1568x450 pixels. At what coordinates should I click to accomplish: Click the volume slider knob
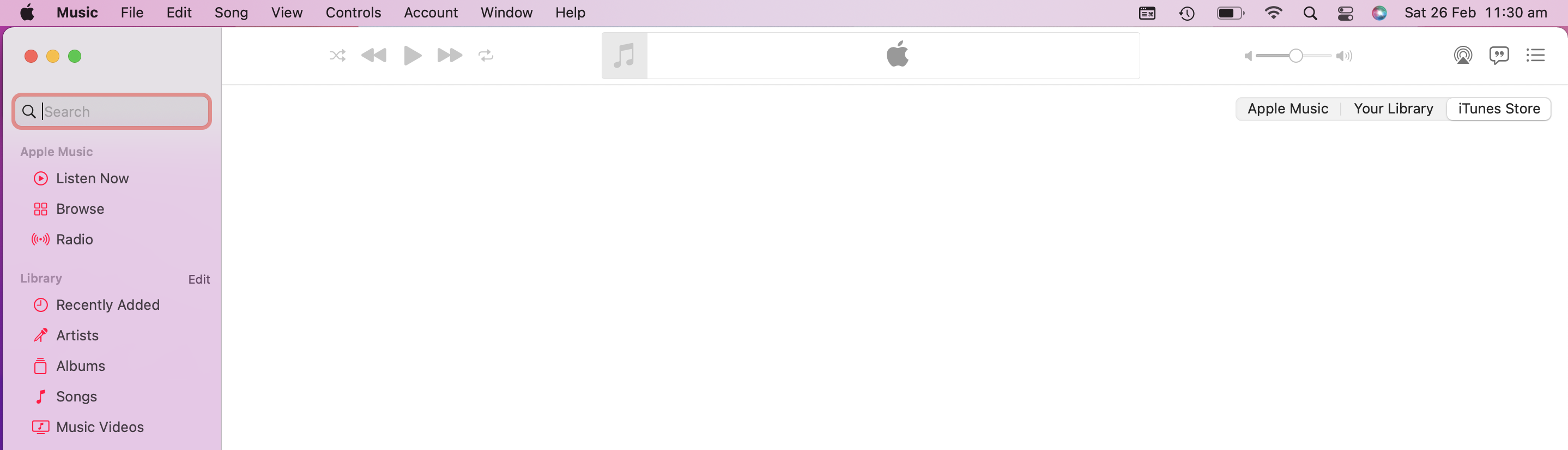pos(1296,56)
